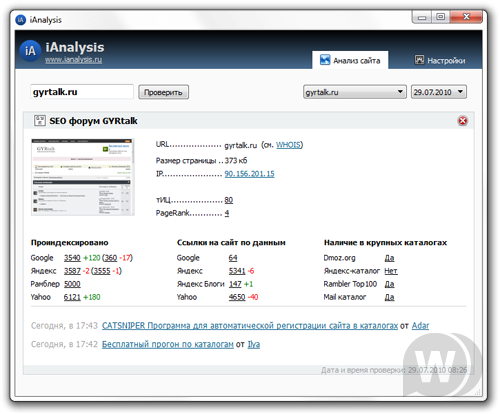Open Google indexed count 360 in parentheses
This screenshot has width=500, height=414.
coord(111,258)
